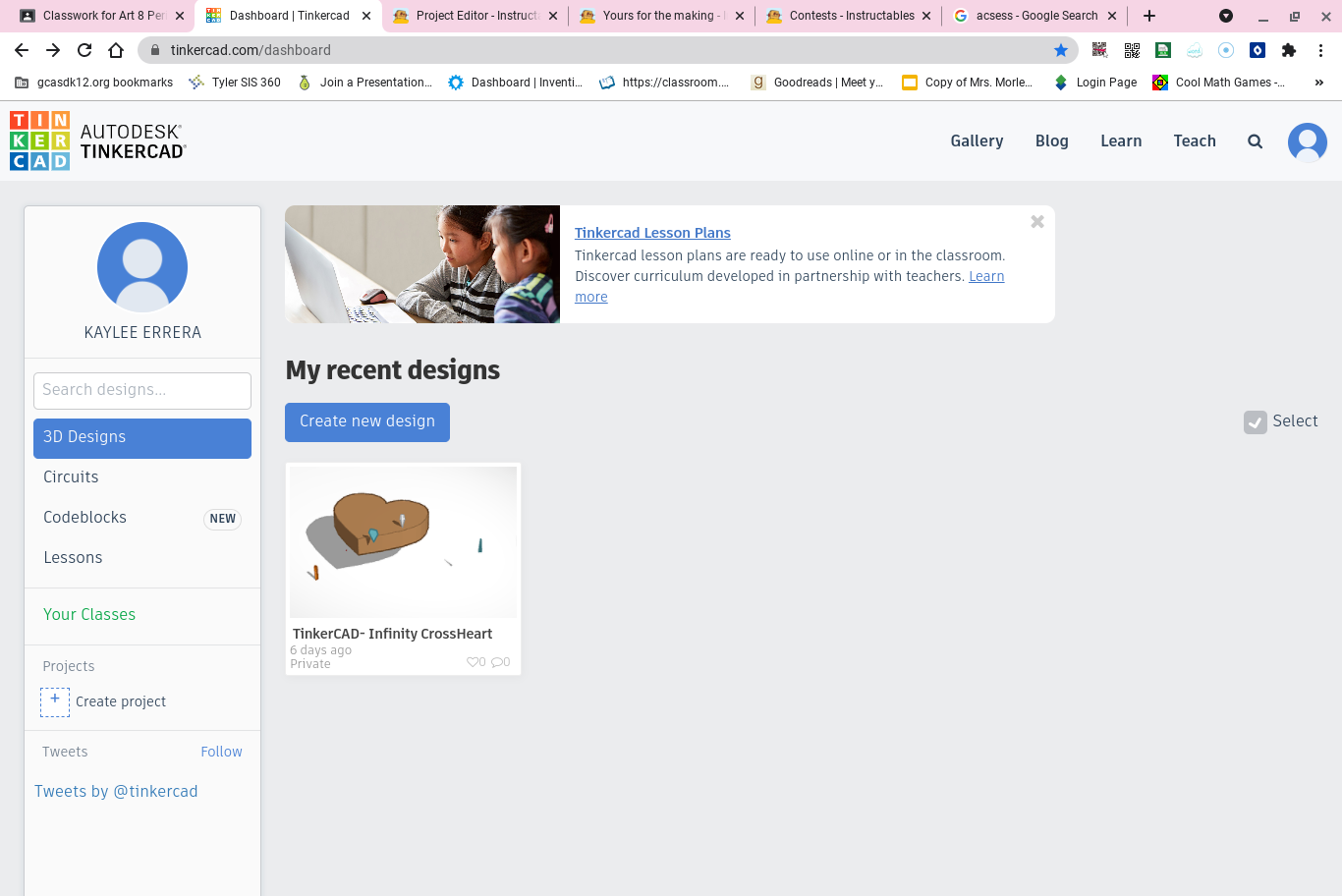Click the Kaylee Errera profile picture in sidebar

[142, 267]
